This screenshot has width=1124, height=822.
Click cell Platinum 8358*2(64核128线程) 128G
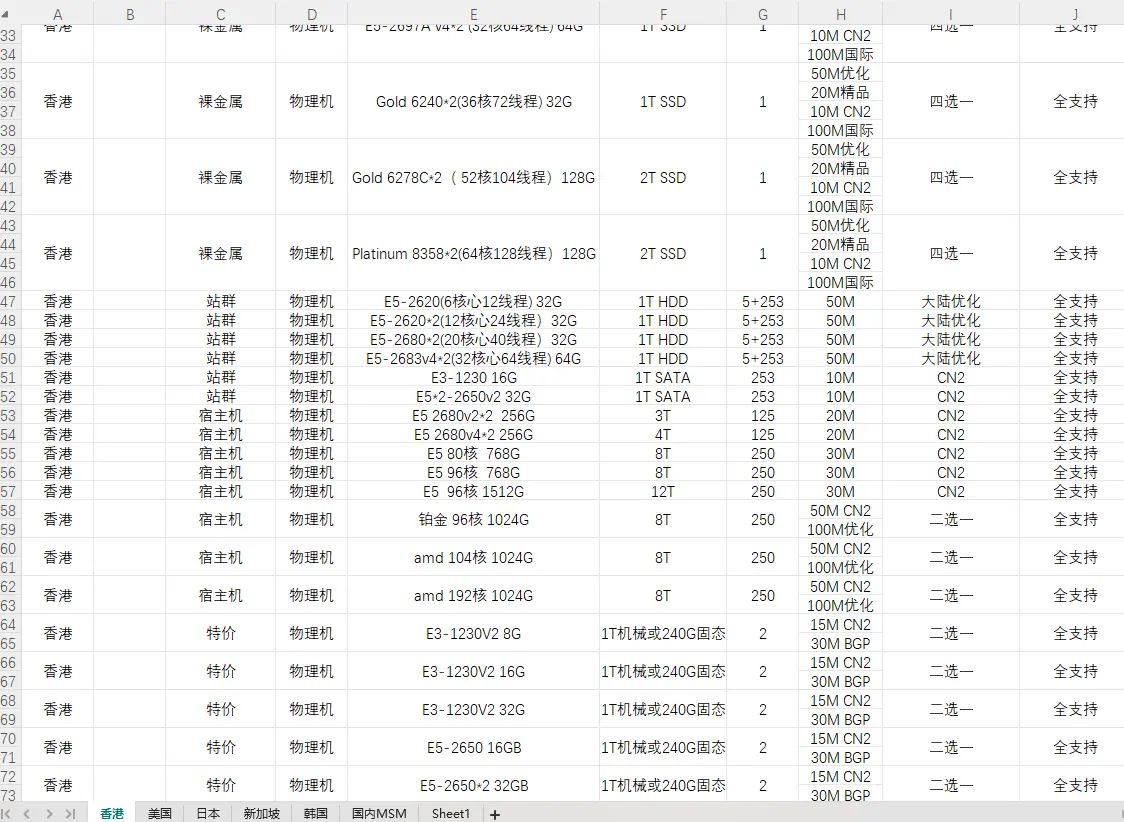tap(474, 253)
